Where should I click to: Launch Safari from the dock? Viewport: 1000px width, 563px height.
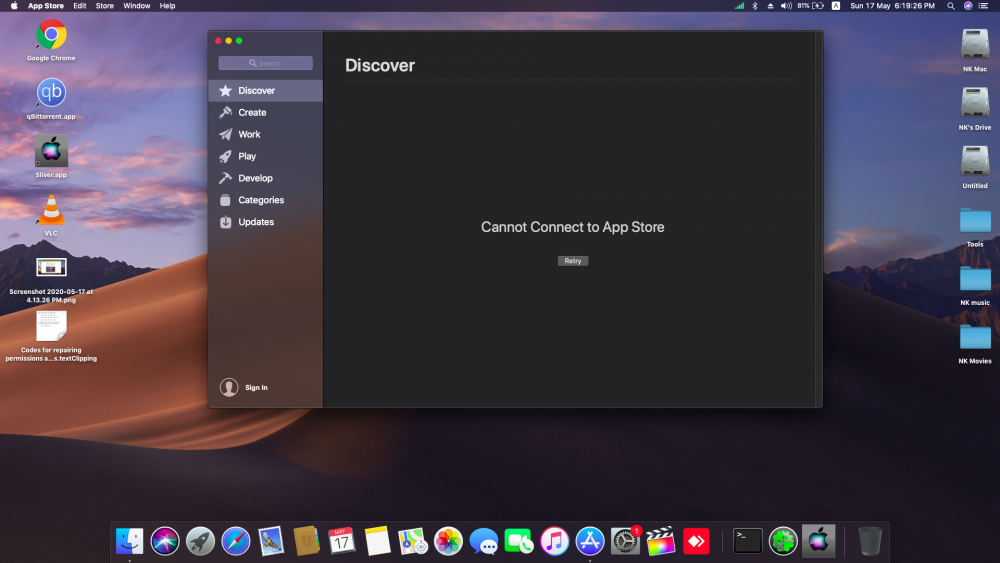click(x=236, y=541)
